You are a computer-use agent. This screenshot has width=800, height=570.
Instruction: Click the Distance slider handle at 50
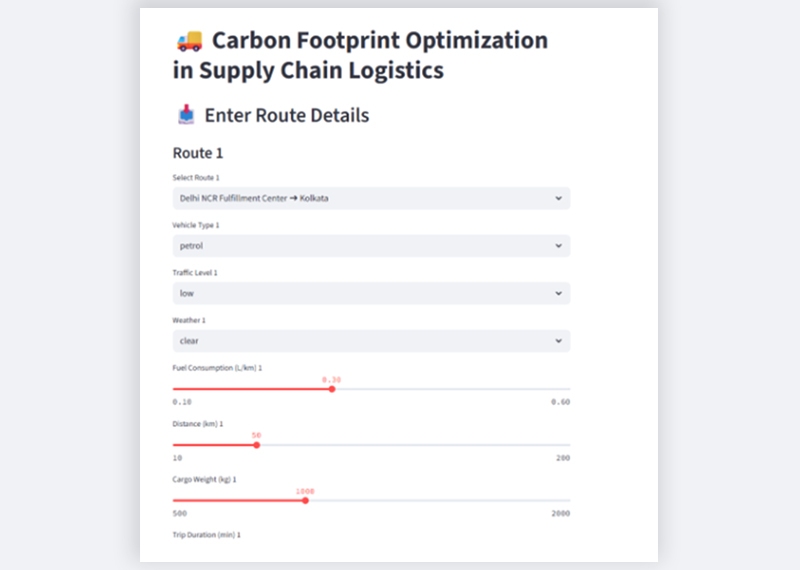[257, 445]
